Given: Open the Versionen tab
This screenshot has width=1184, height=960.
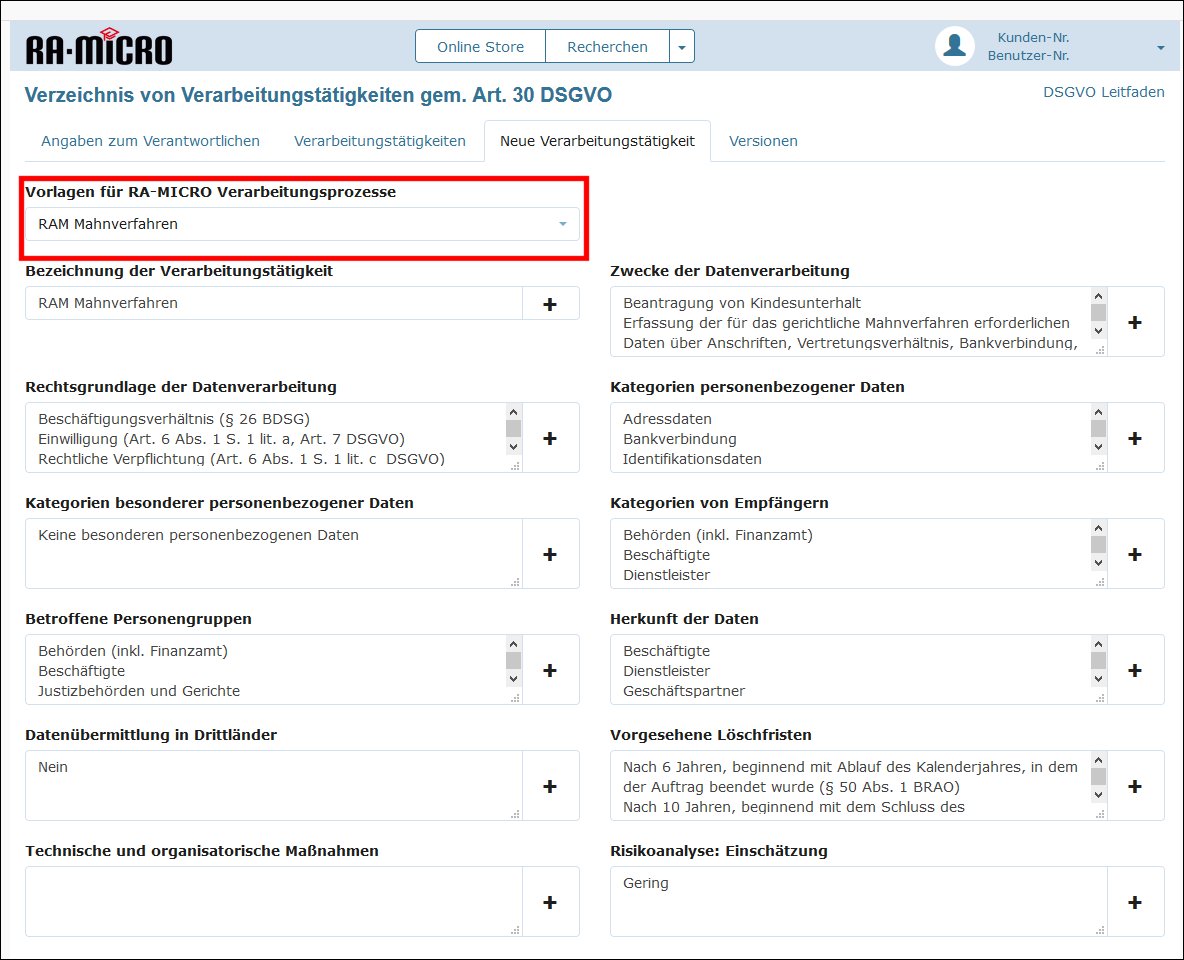Looking at the screenshot, I should [x=763, y=141].
